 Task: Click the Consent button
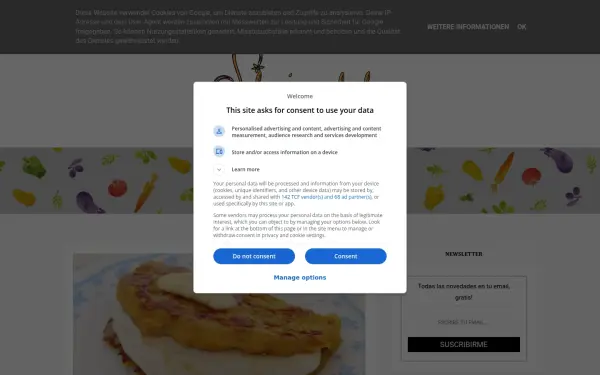(346, 256)
